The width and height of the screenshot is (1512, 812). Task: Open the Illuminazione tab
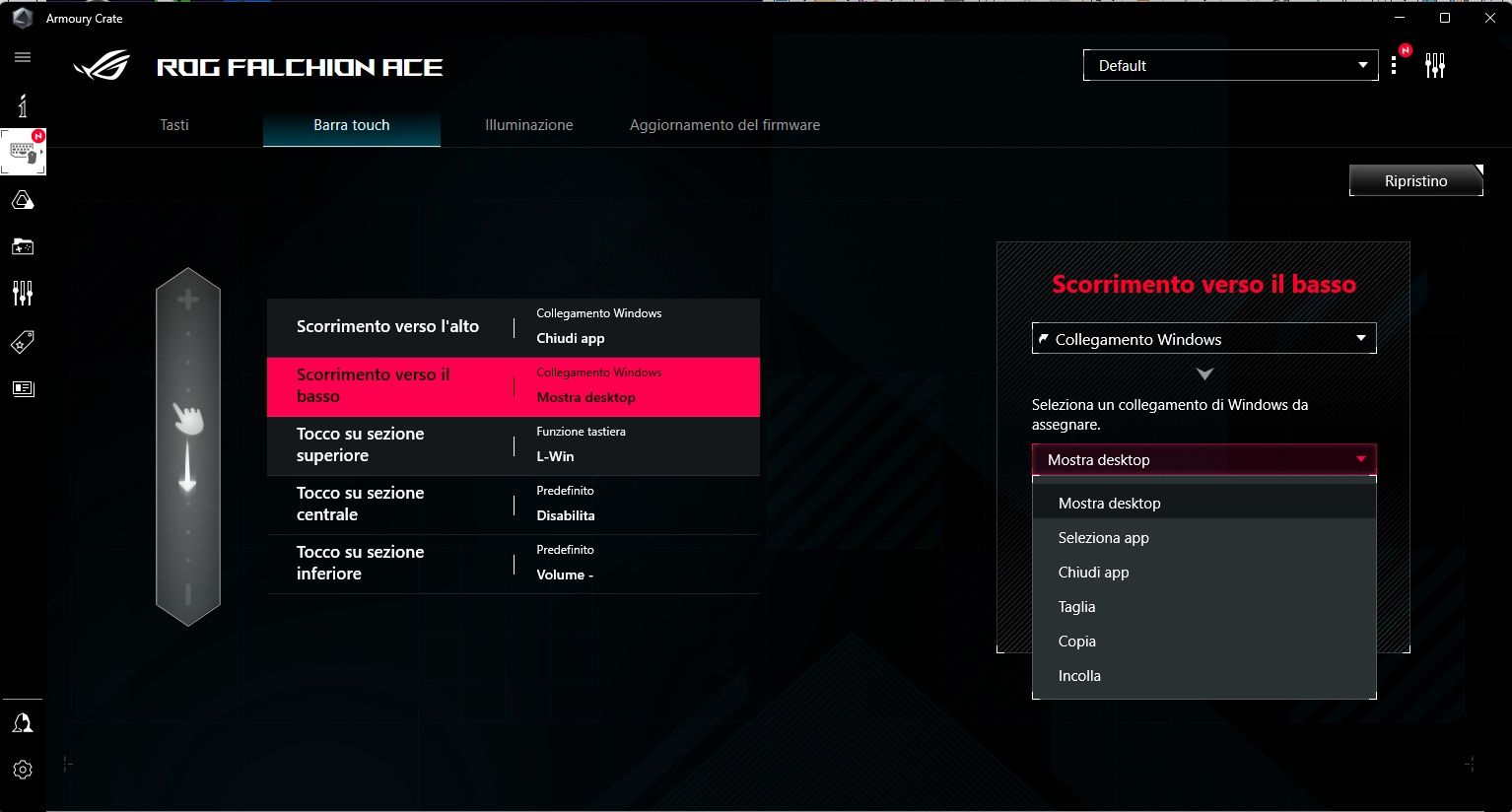(x=529, y=125)
